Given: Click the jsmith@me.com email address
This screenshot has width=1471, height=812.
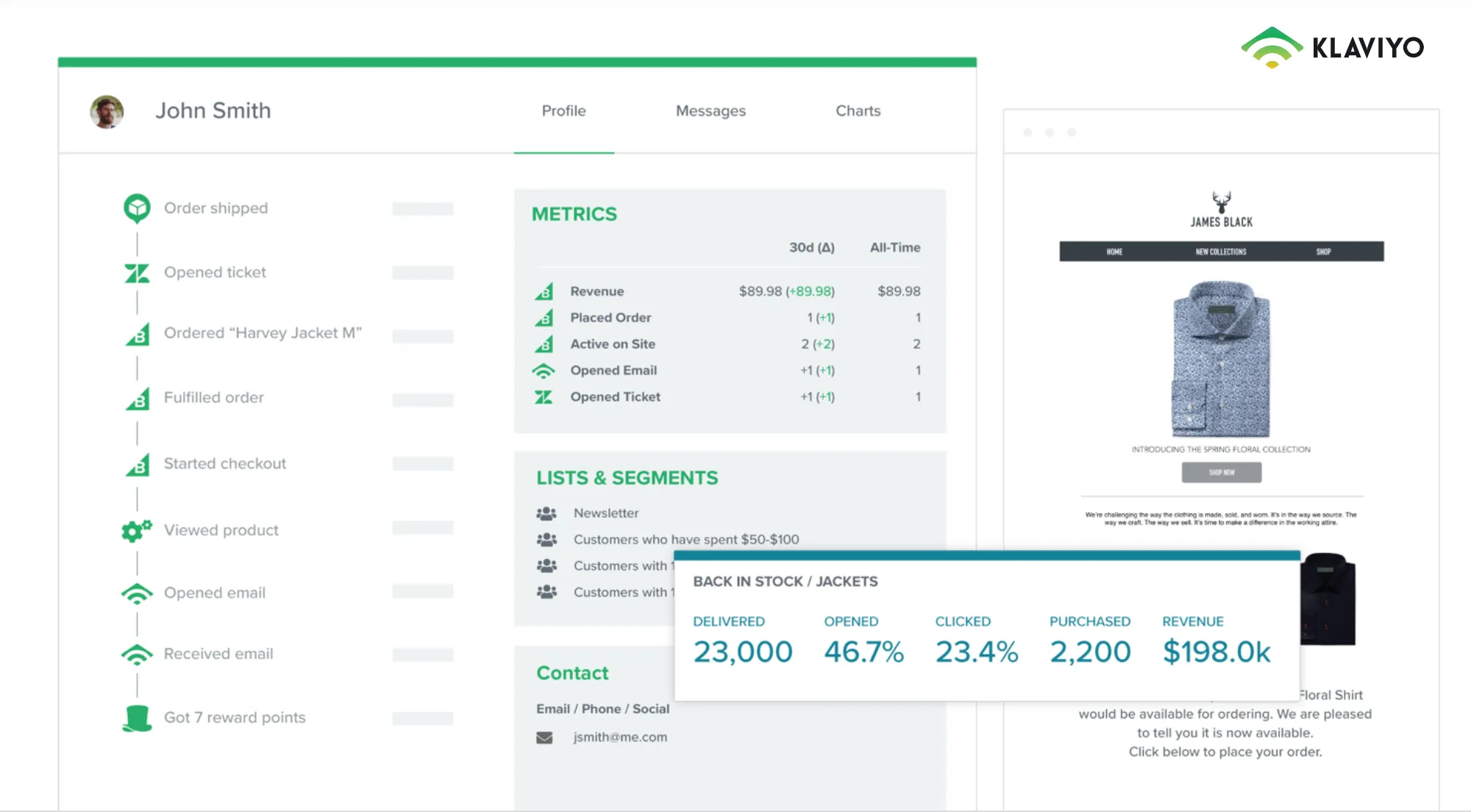Looking at the screenshot, I should point(620,737).
